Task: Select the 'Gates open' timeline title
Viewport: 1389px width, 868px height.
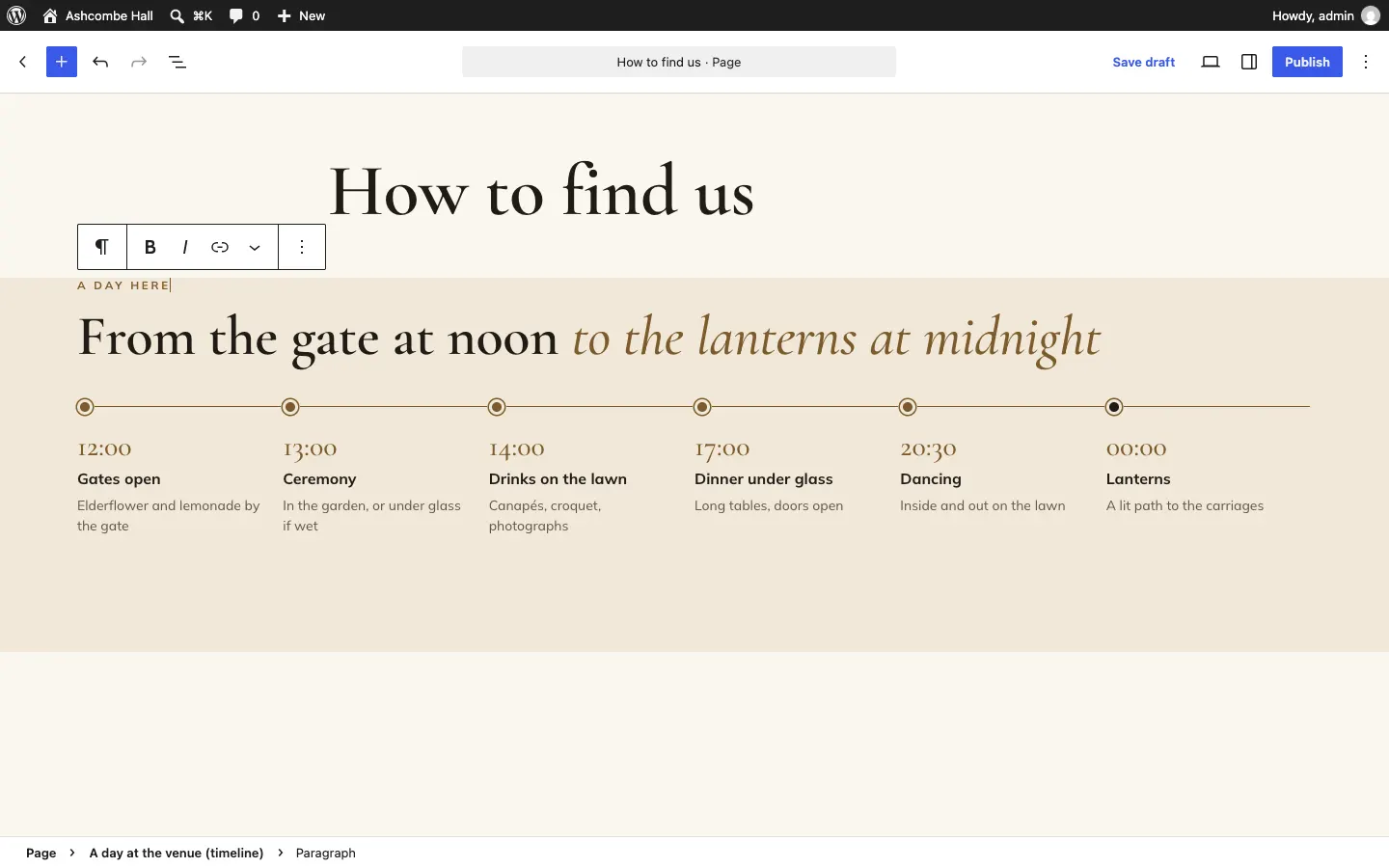Action: (x=119, y=479)
